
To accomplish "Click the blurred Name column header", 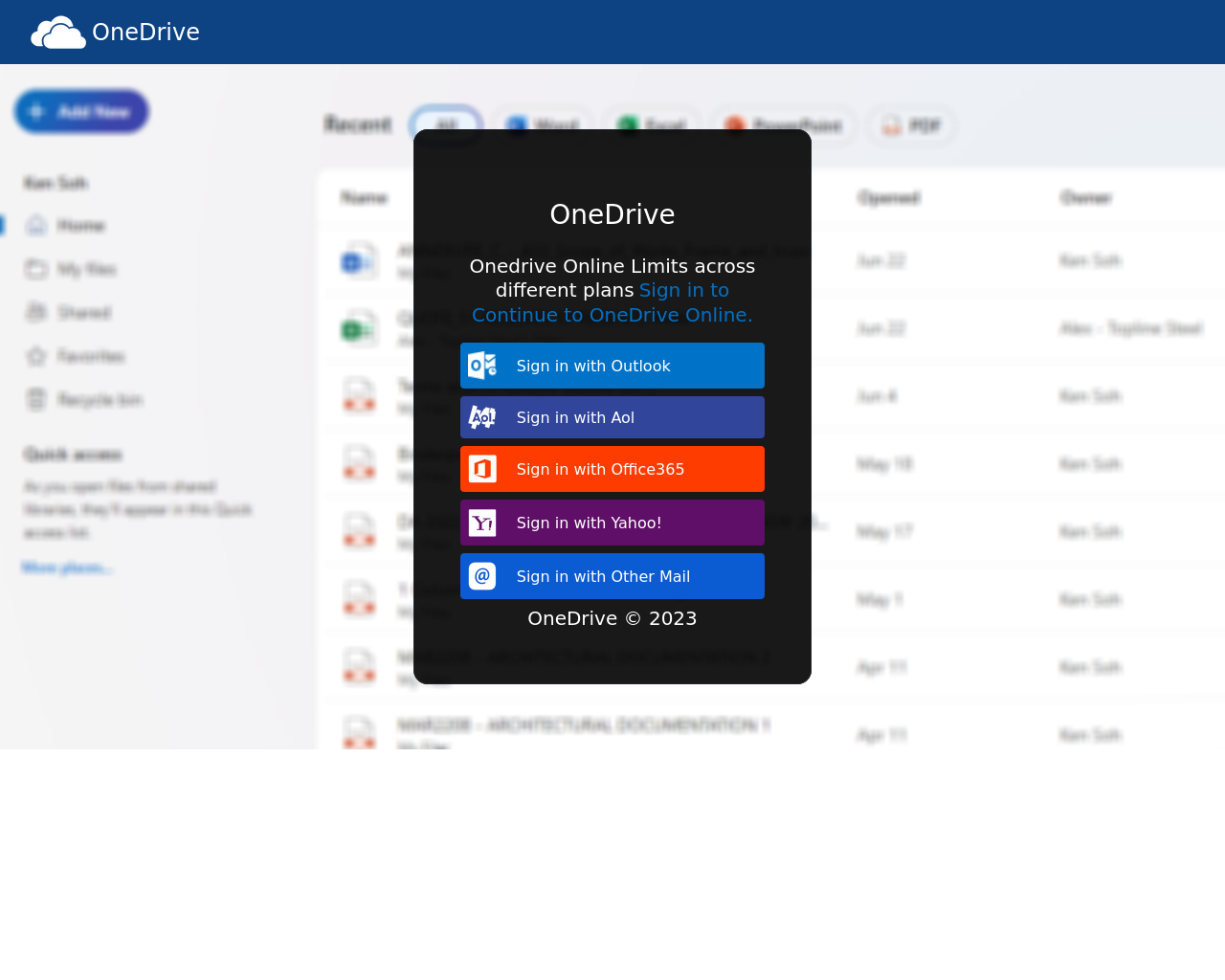I will pyautogui.click(x=365, y=198).
